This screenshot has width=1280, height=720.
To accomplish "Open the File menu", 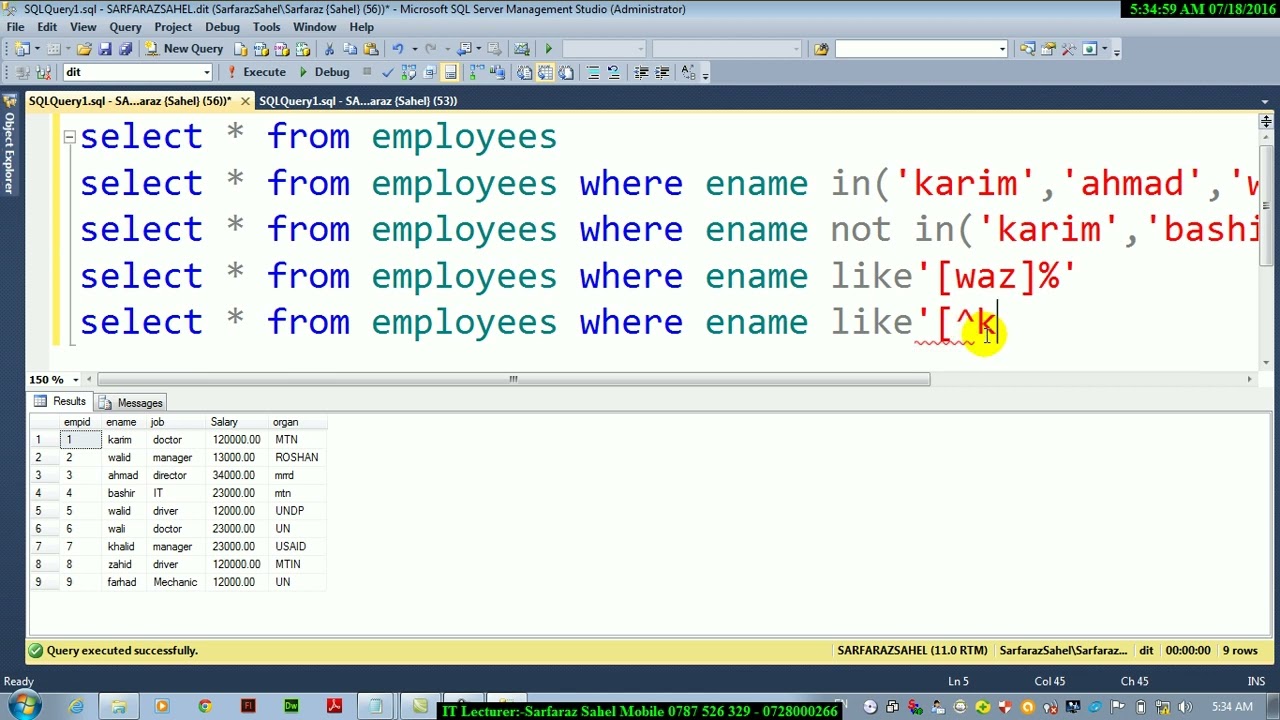I will coord(15,27).
